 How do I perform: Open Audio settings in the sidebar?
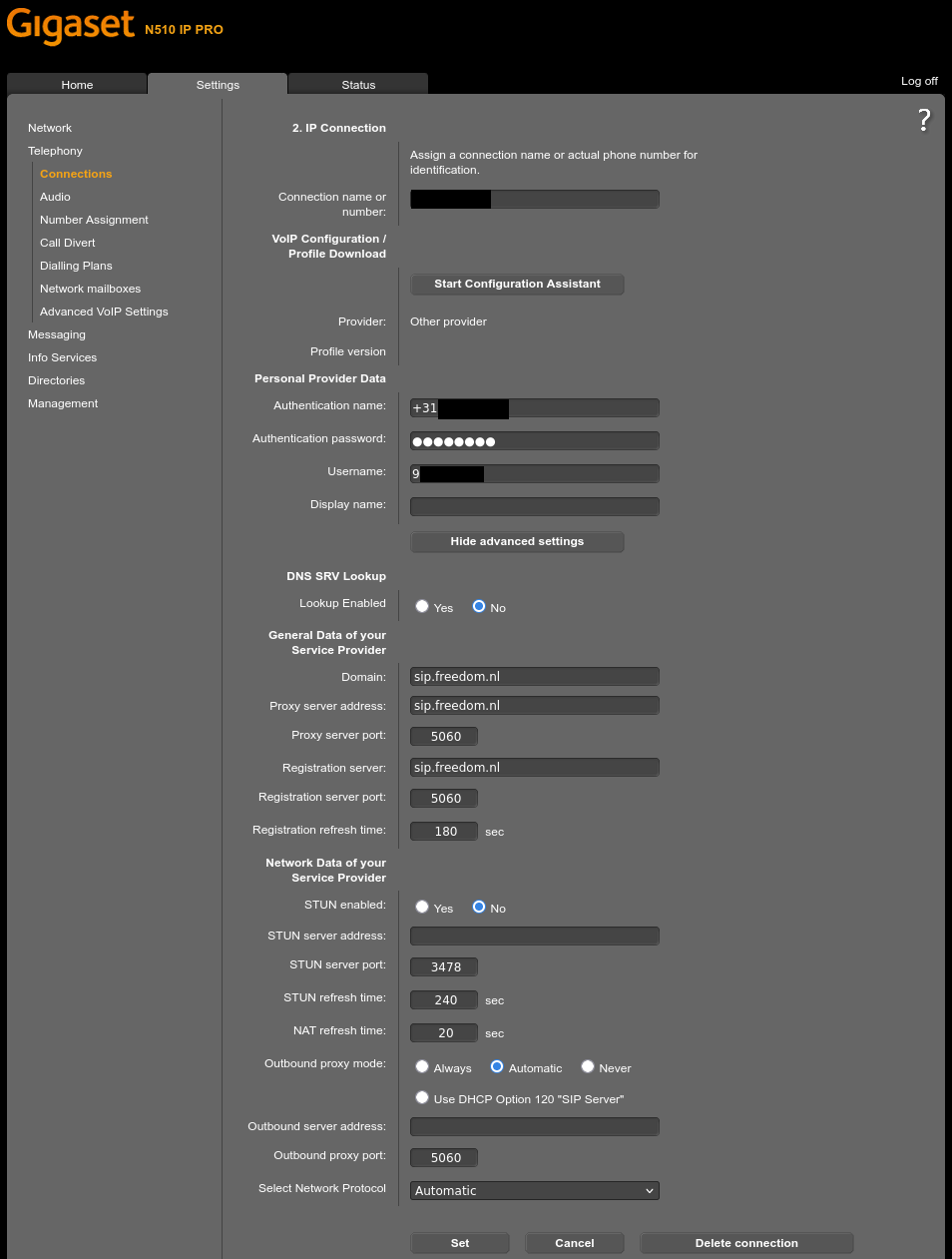(x=55, y=197)
